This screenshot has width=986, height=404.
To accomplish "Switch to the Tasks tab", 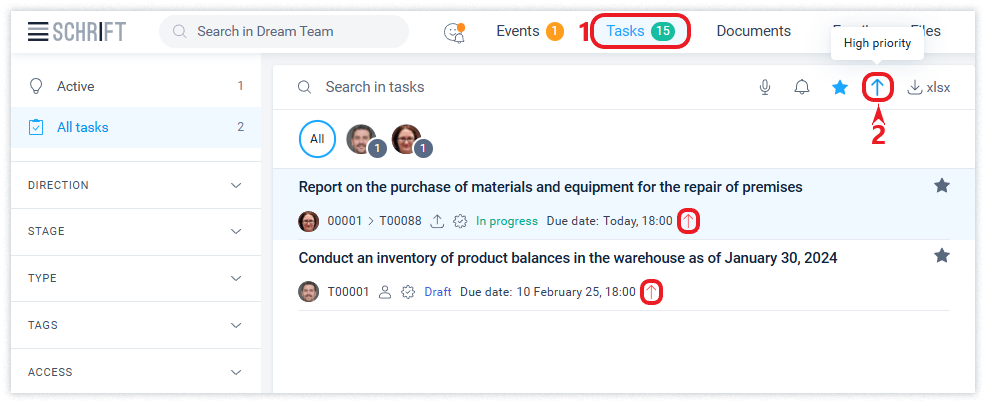I will (x=639, y=31).
